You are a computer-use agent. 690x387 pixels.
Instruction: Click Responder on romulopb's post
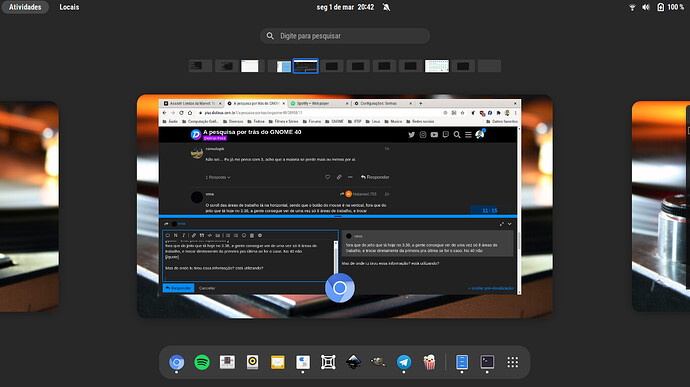point(375,177)
